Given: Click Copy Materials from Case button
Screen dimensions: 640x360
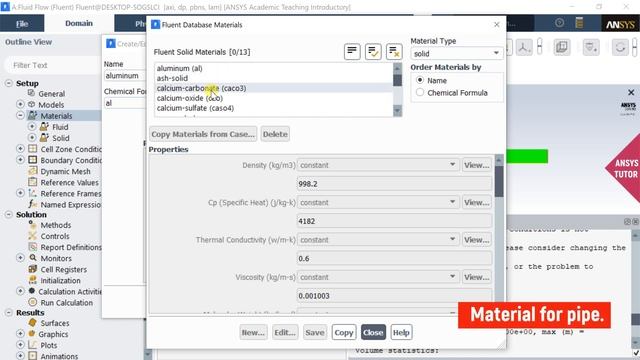Looking at the screenshot, I should (x=203, y=134).
